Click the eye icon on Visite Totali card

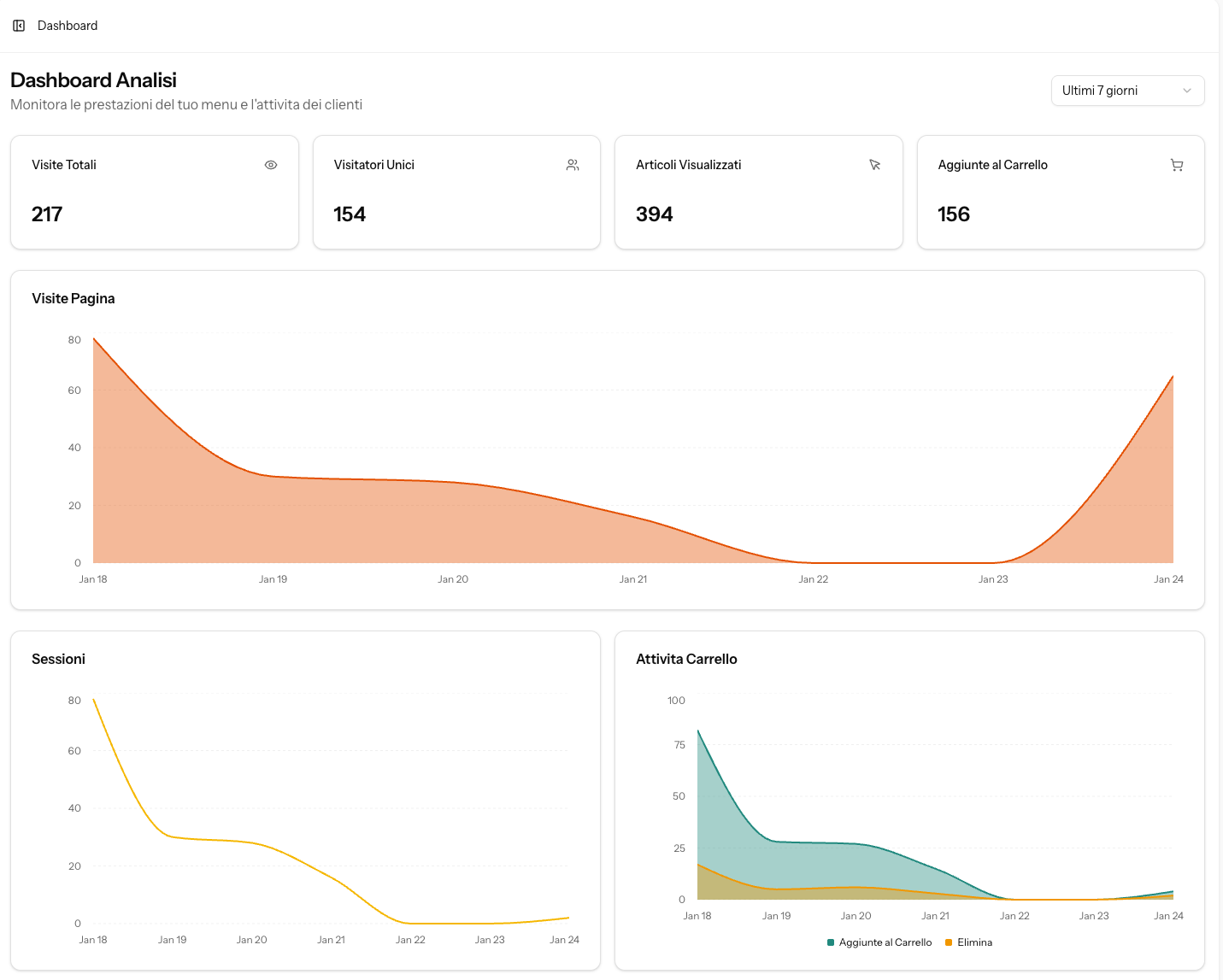point(270,164)
